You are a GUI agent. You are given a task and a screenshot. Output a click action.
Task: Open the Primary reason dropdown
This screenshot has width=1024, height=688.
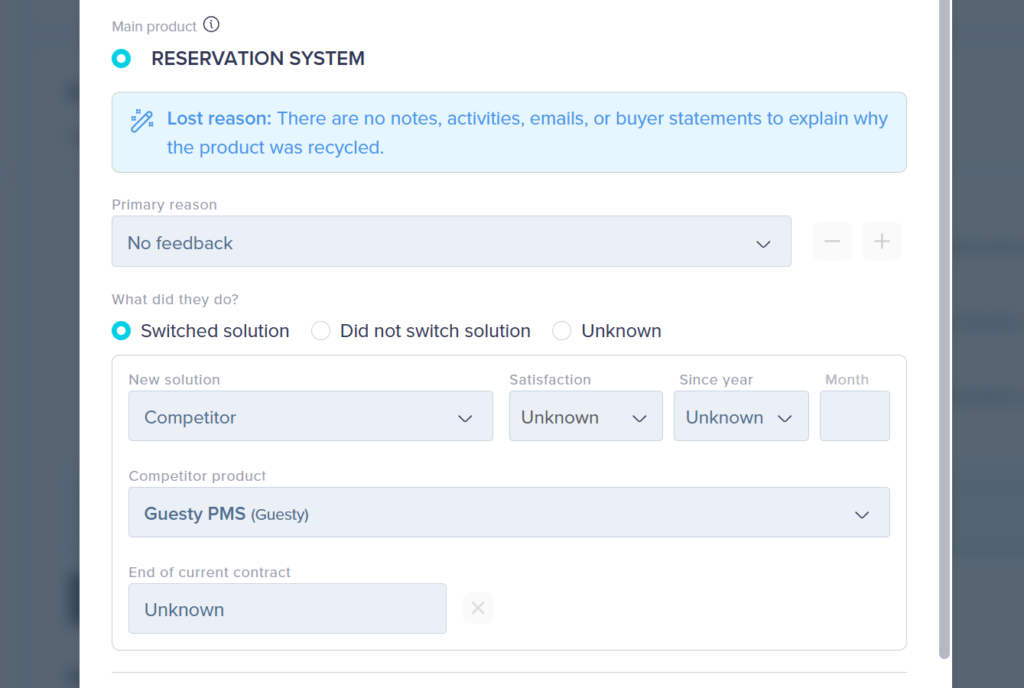click(x=451, y=242)
